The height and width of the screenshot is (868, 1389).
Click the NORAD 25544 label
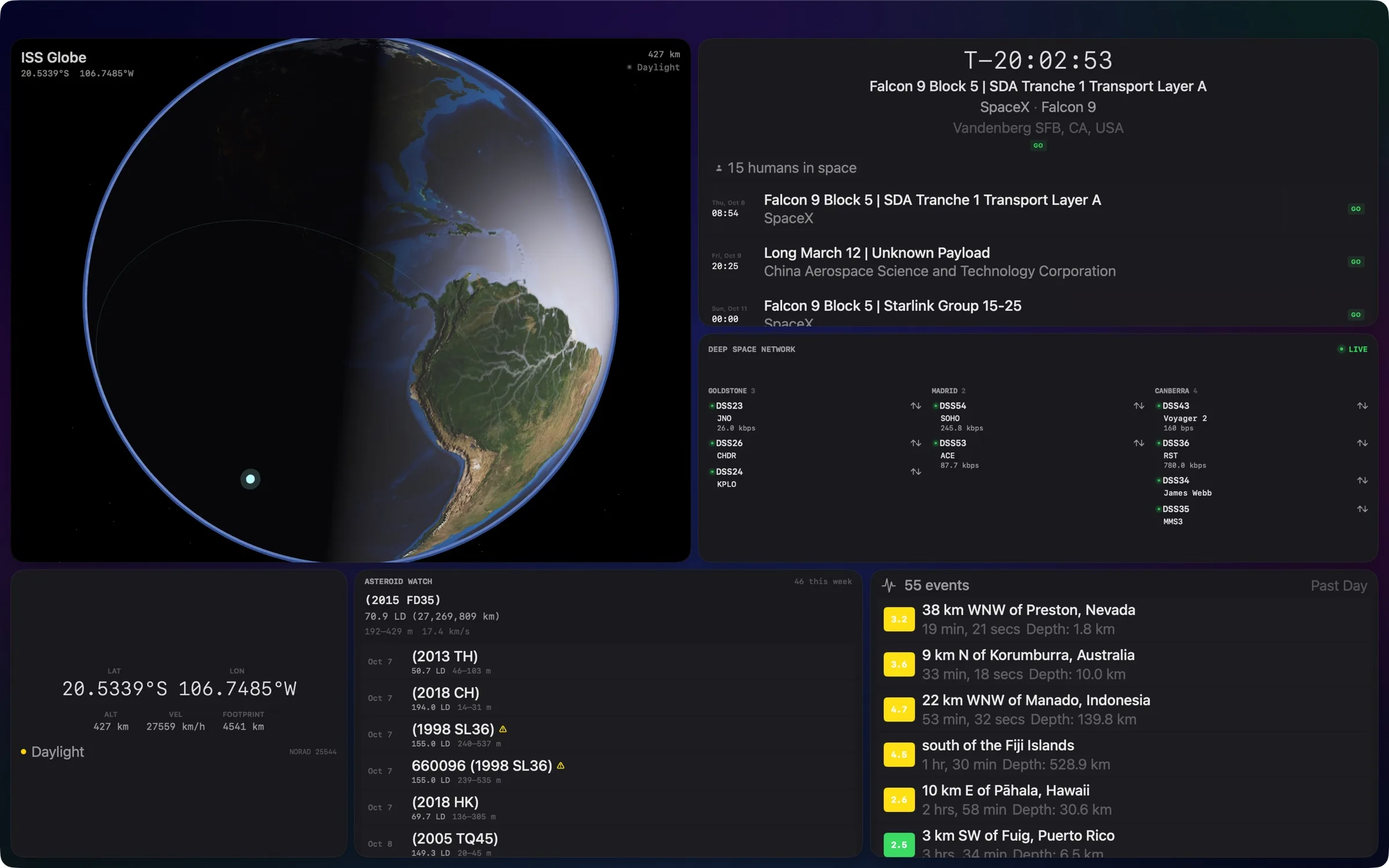pos(313,752)
